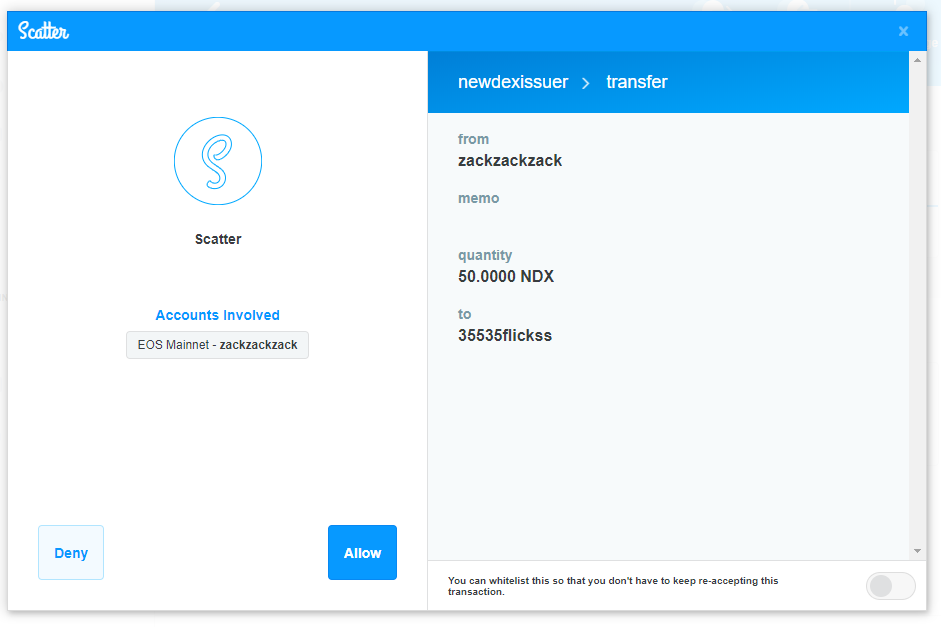Click the circular Scatter app logo
941x627 pixels.
(218, 161)
